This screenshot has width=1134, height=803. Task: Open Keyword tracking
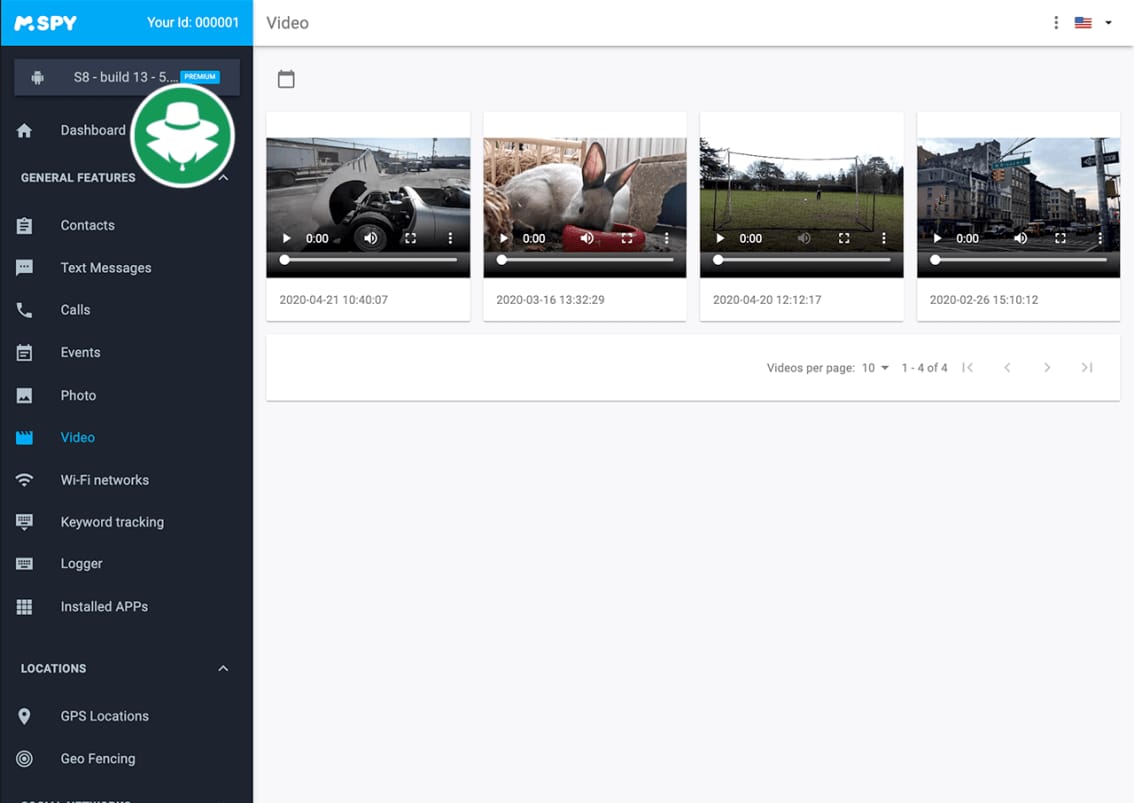112,521
